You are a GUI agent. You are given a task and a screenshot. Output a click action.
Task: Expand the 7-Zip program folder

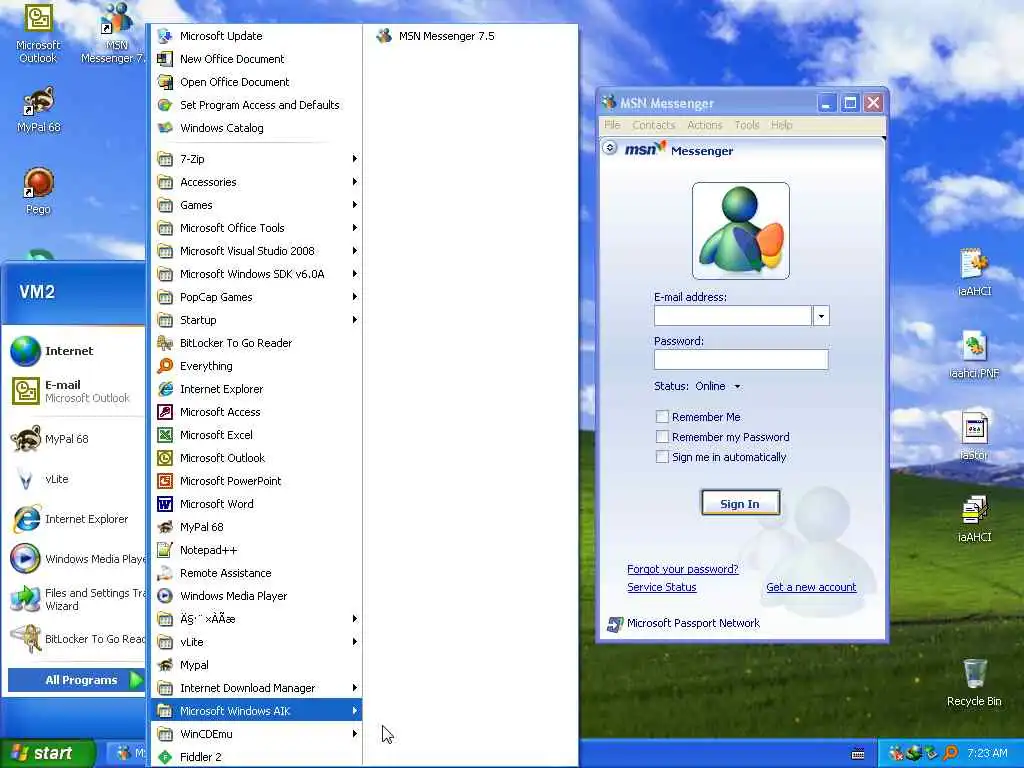pyautogui.click(x=256, y=159)
